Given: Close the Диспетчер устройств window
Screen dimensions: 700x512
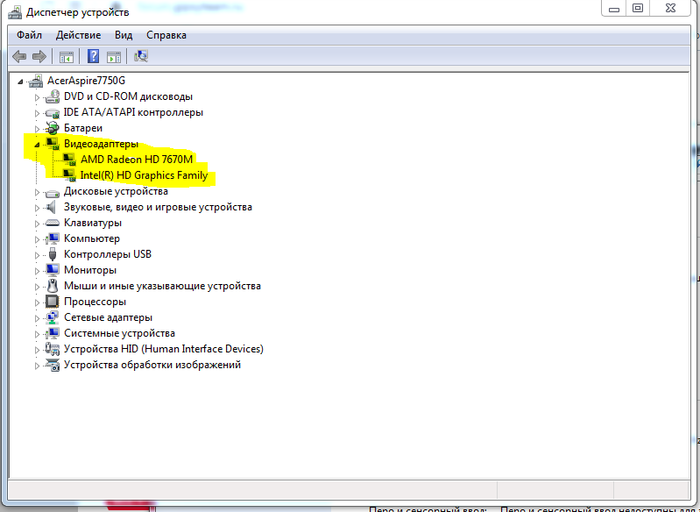Looking at the screenshot, I should (671, 8).
